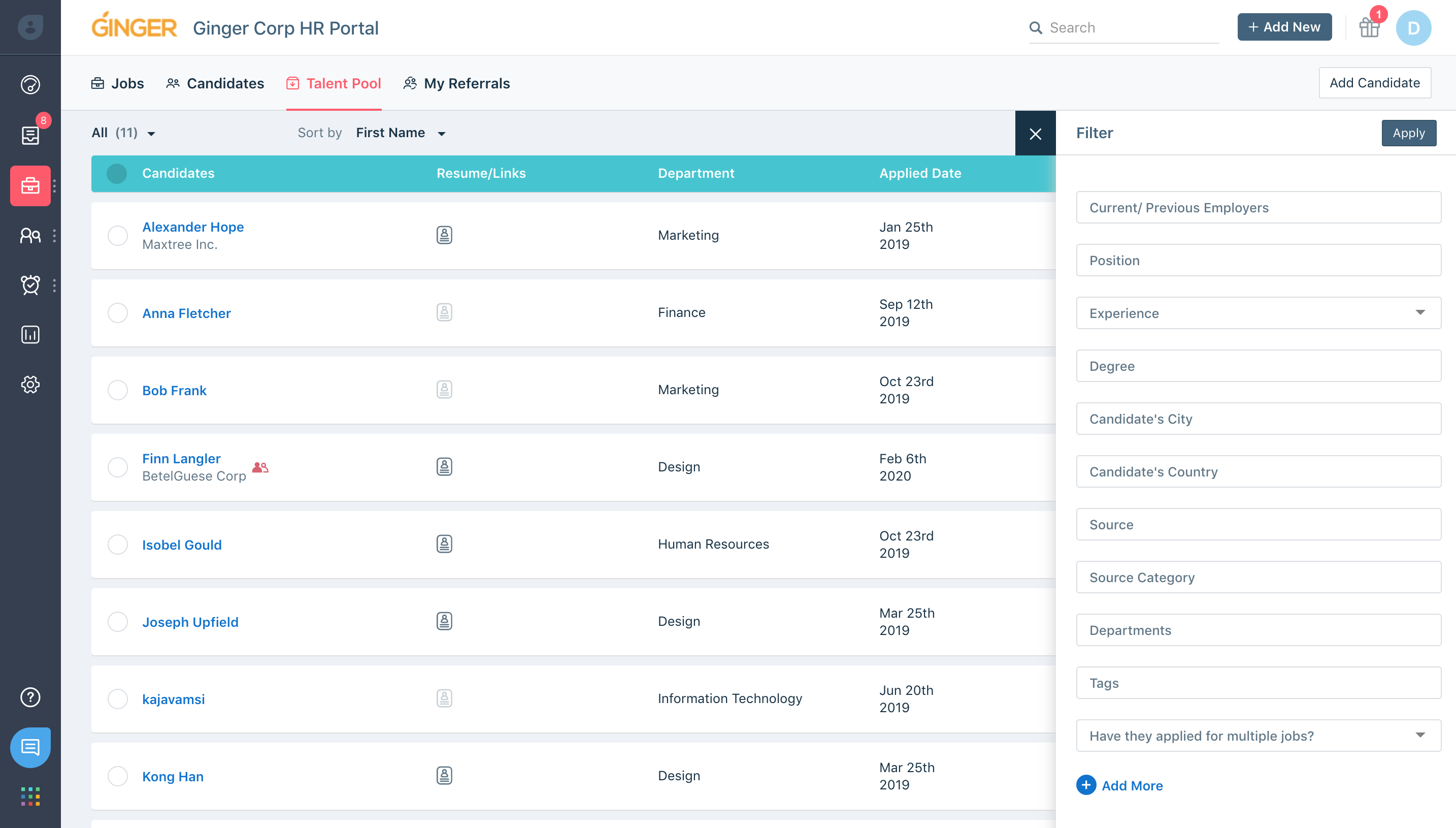
Task: Close the filter panel with X
Action: (x=1035, y=134)
